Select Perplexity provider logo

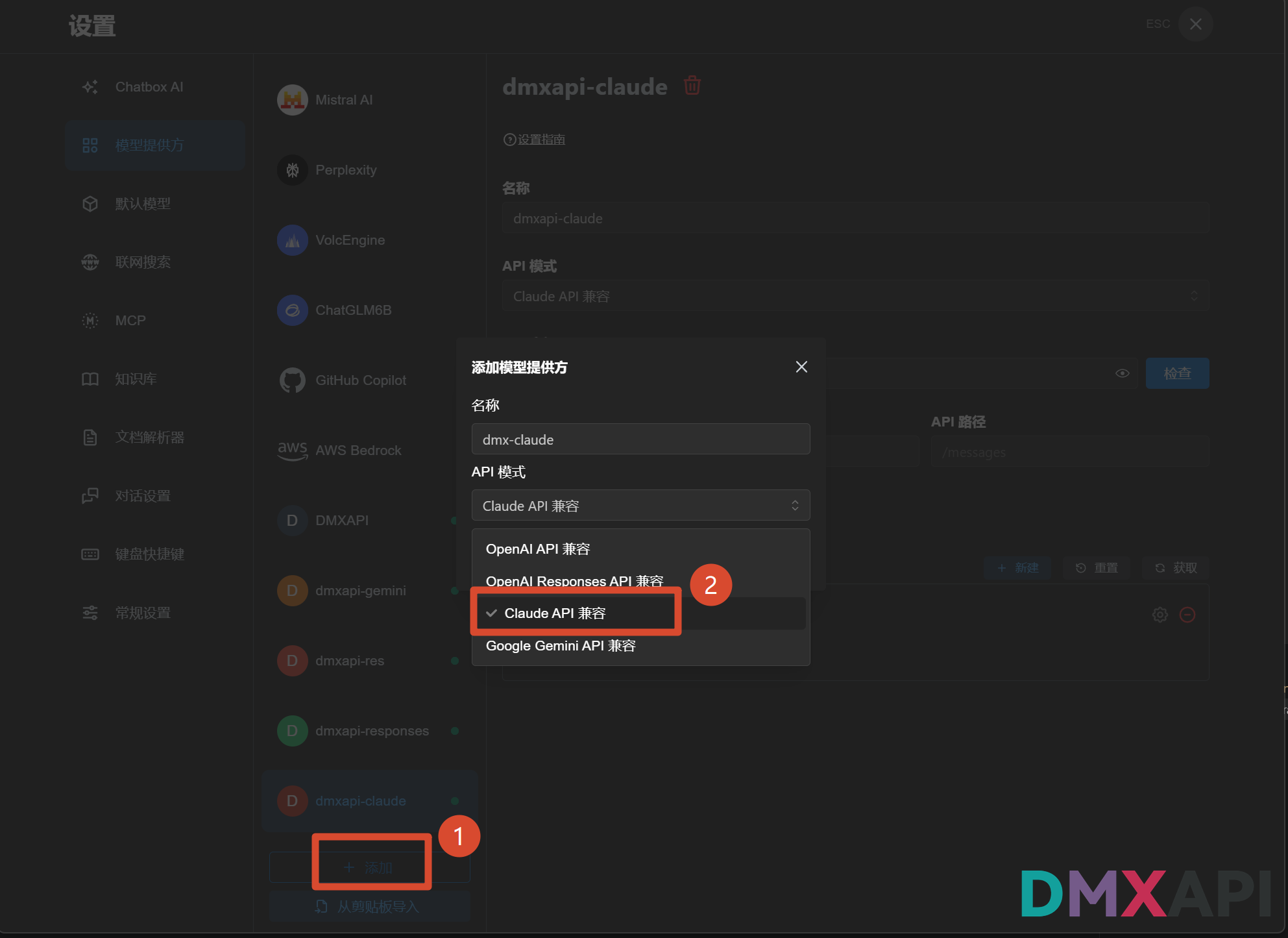[293, 170]
